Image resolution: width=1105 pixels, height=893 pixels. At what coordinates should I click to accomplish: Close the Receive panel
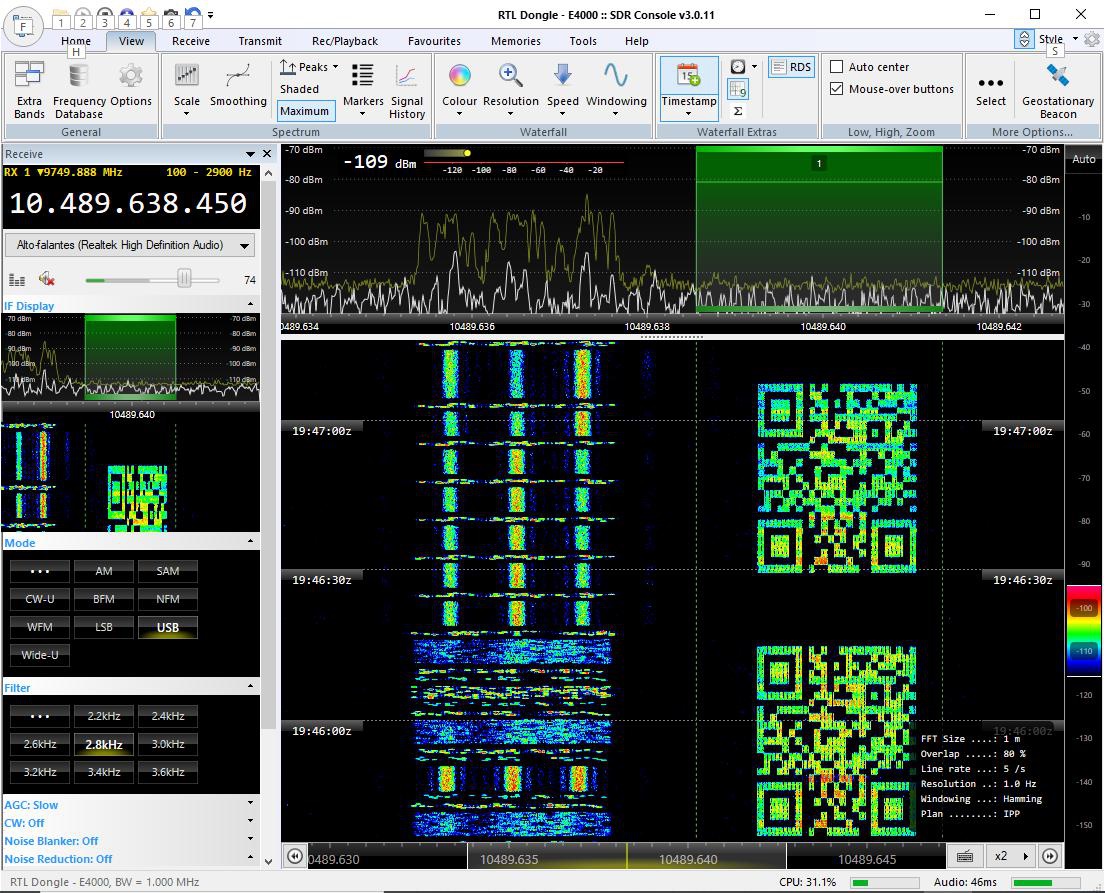pyautogui.click(x=267, y=154)
